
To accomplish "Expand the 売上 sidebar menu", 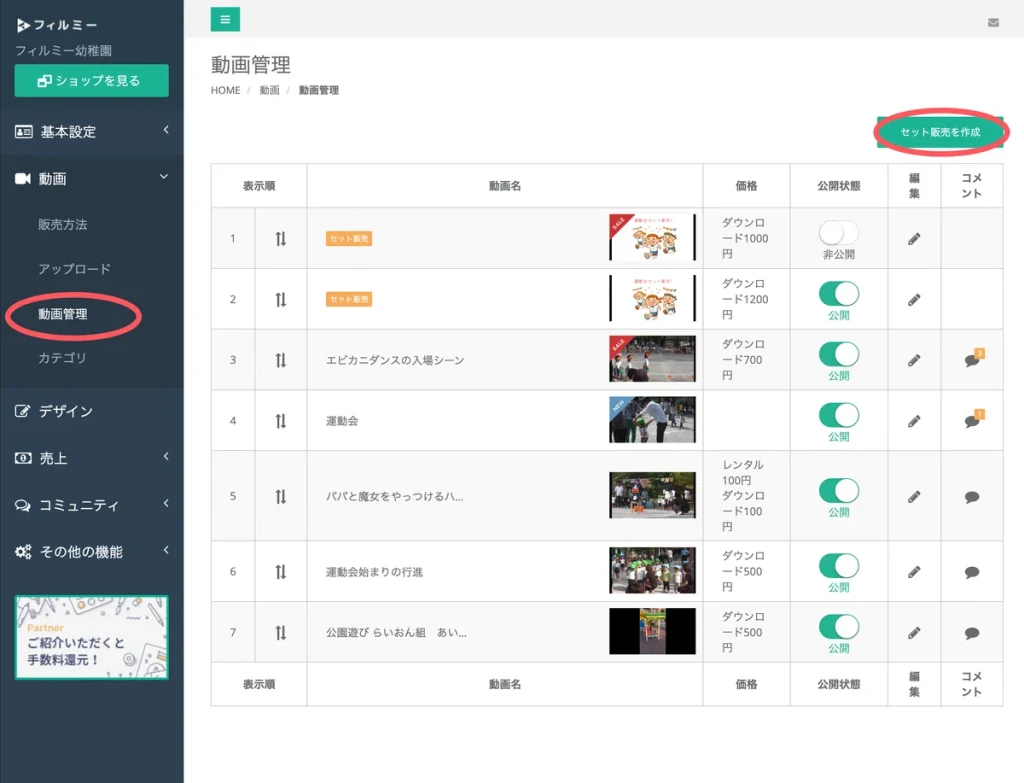I will pos(91,458).
